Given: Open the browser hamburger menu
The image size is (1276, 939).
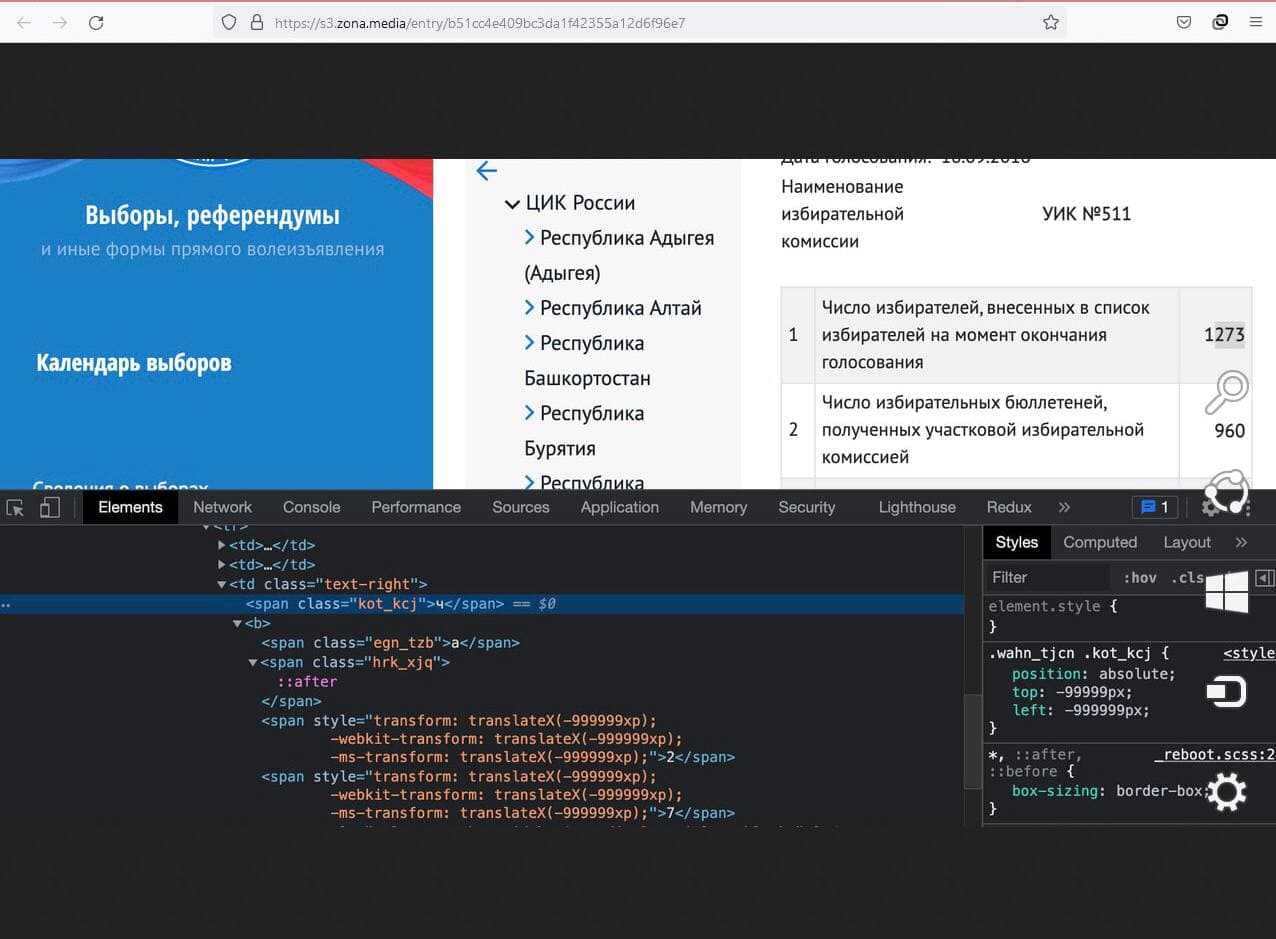Looking at the screenshot, I should (x=1256, y=22).
